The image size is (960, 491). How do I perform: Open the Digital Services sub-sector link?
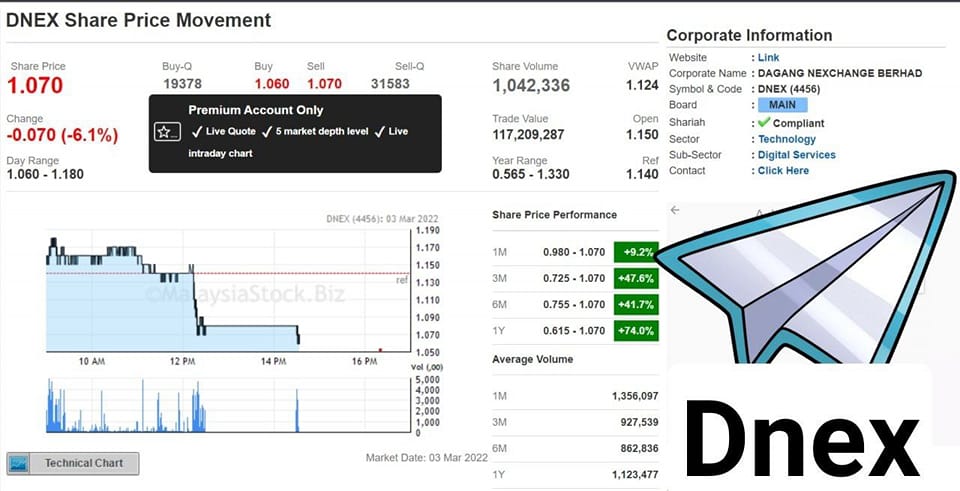click(x=797, y=155)
